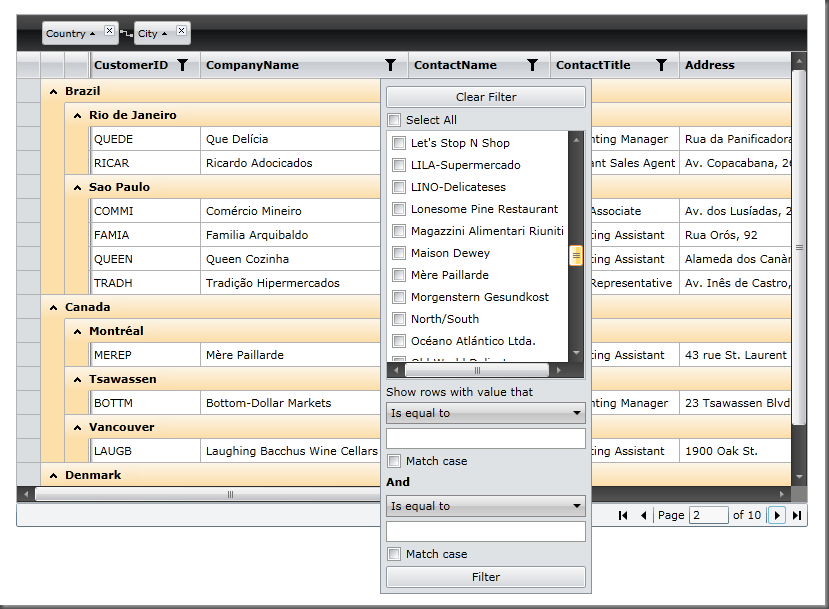This screenshot has width=829, height=609.
Task: Check North/South option
Action: coord(399,319)
